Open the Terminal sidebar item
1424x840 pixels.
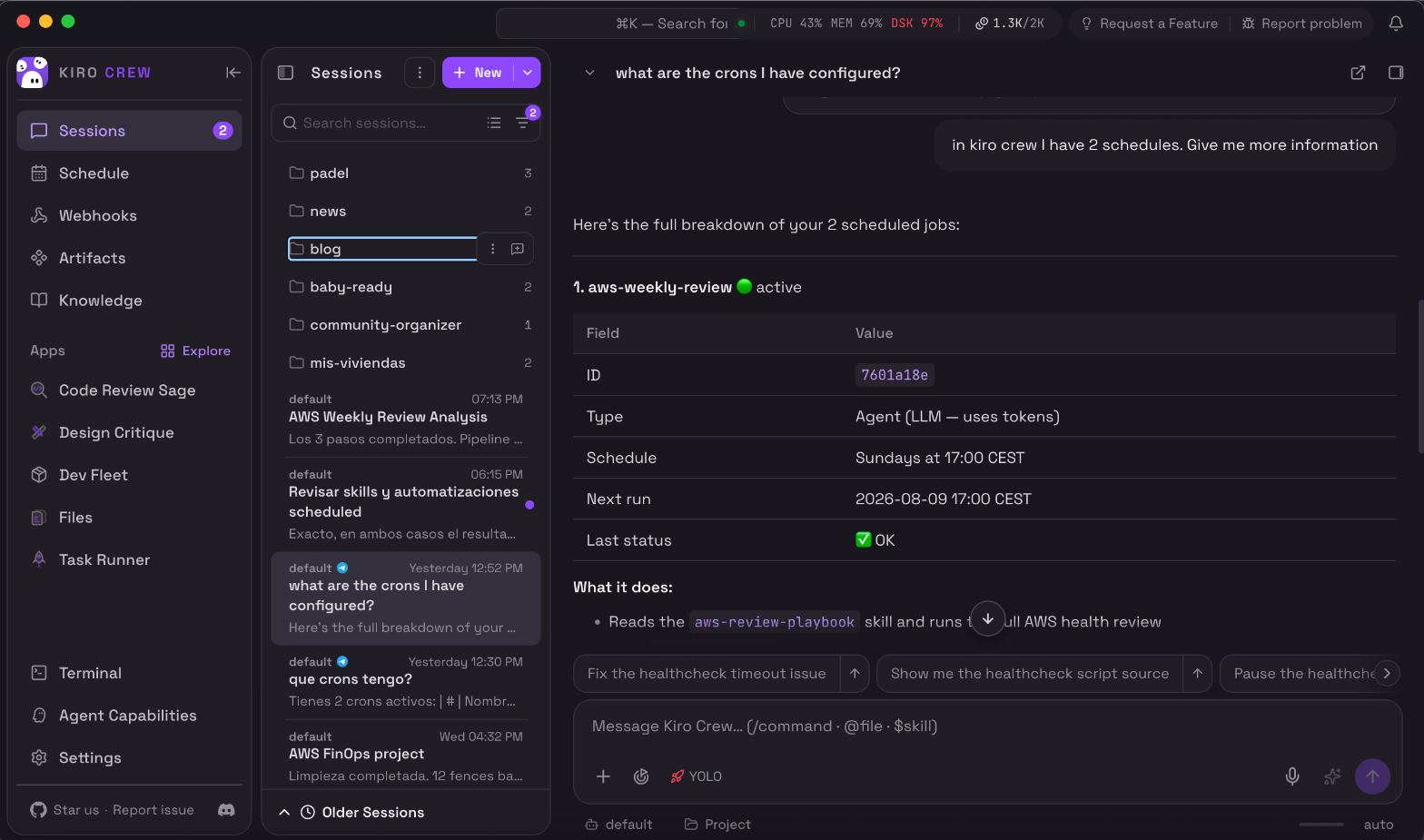point(129,673)
